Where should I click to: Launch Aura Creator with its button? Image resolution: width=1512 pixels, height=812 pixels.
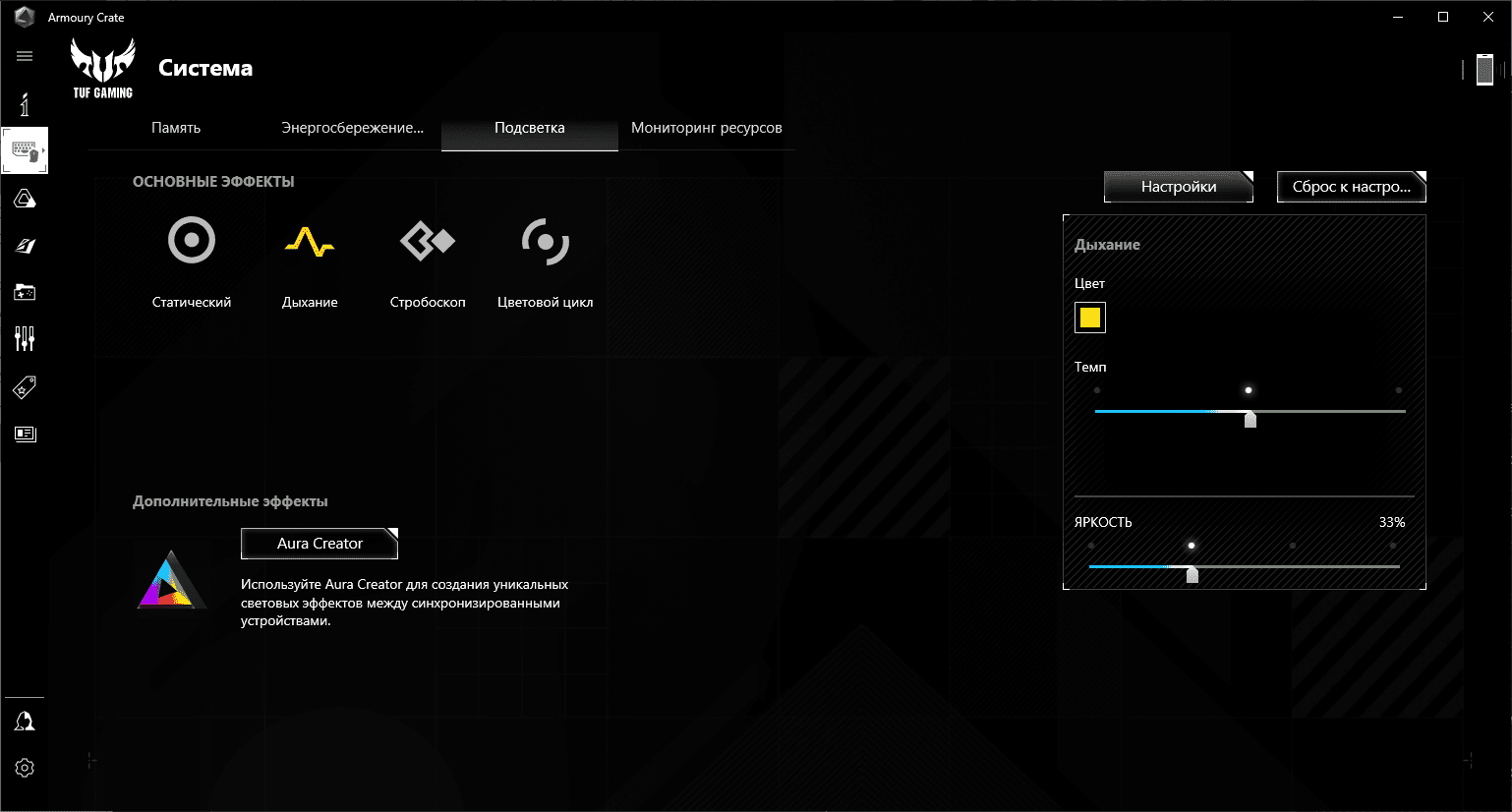320,544
